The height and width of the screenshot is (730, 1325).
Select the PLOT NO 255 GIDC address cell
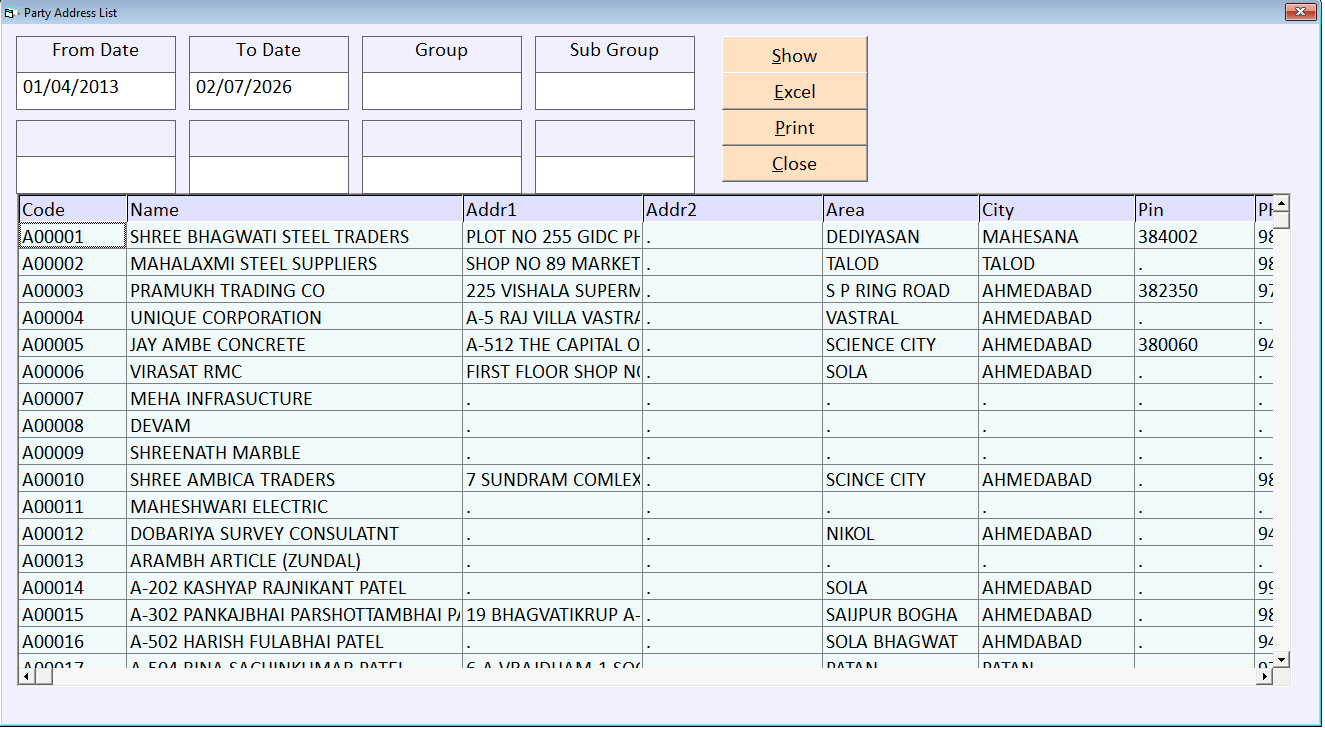click(553, 237)
